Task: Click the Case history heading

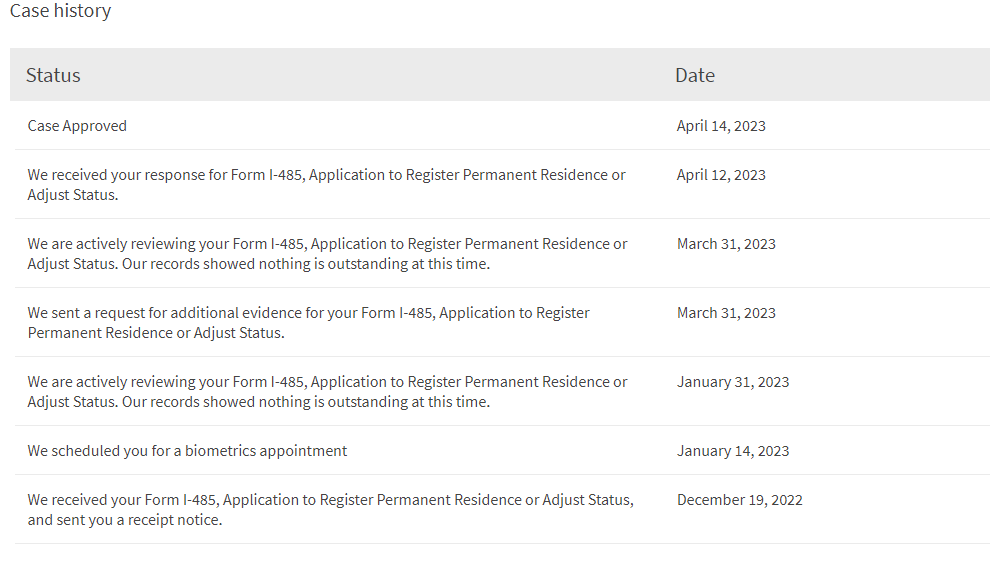Action: click(x=61, y=11)
